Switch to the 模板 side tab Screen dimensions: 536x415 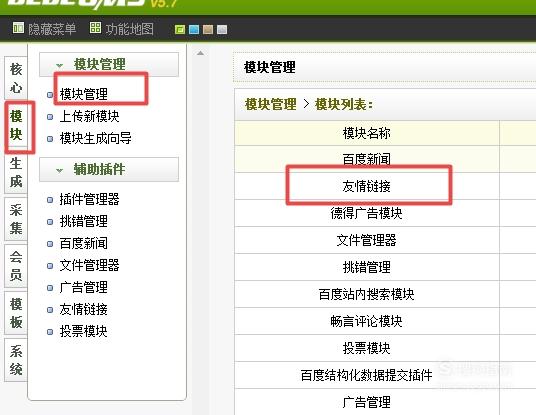16,313
